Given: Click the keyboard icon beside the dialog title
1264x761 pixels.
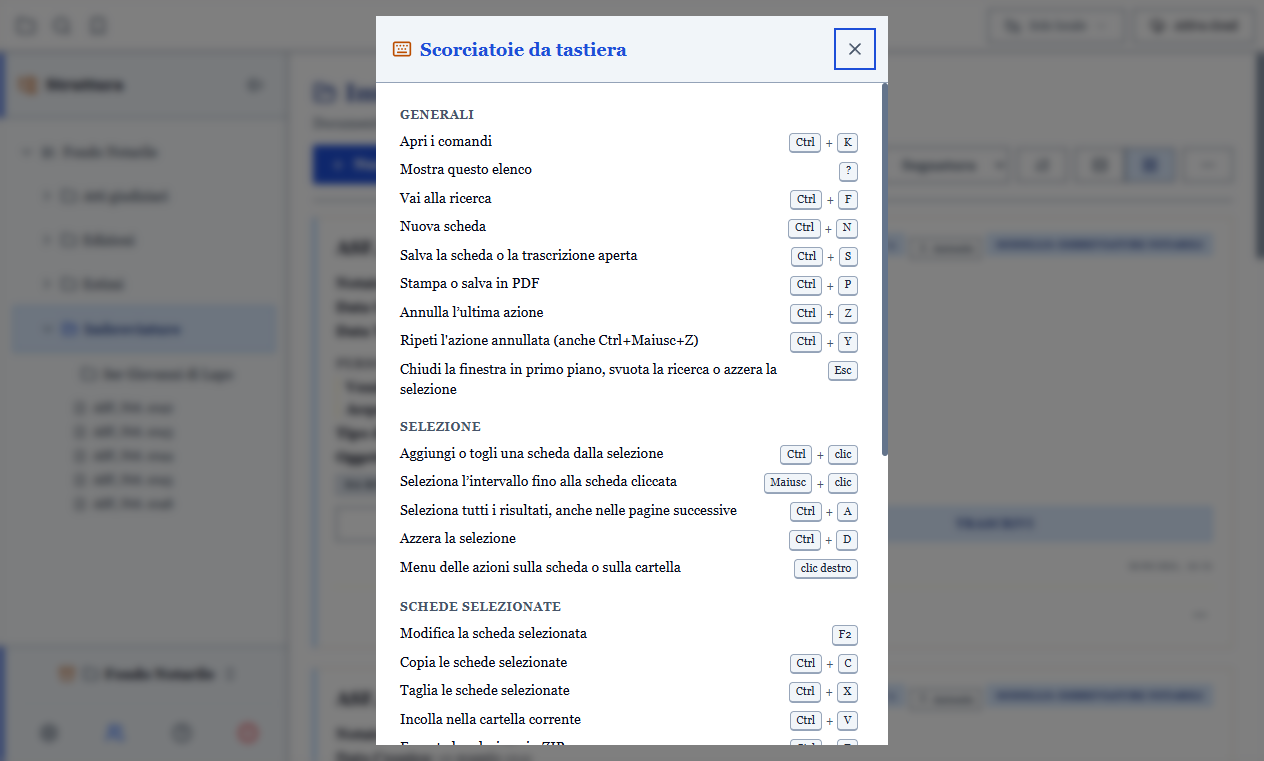Looking at the screenshot, I should click(402, 49).
